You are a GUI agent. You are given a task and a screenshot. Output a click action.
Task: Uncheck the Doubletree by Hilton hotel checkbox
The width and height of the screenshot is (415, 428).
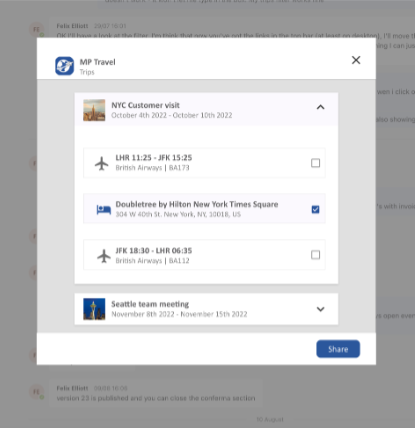tap(315, 209)
